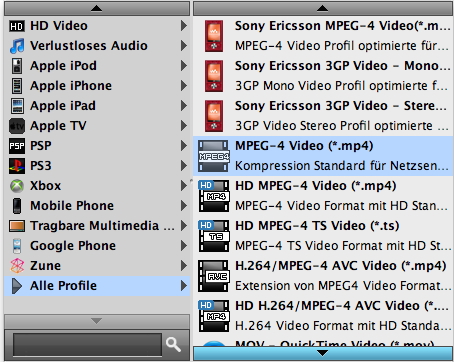Click the Kompression Standard für Netzsen description
454x362 pixels.
pyautogui.click(x=342, y=166)
